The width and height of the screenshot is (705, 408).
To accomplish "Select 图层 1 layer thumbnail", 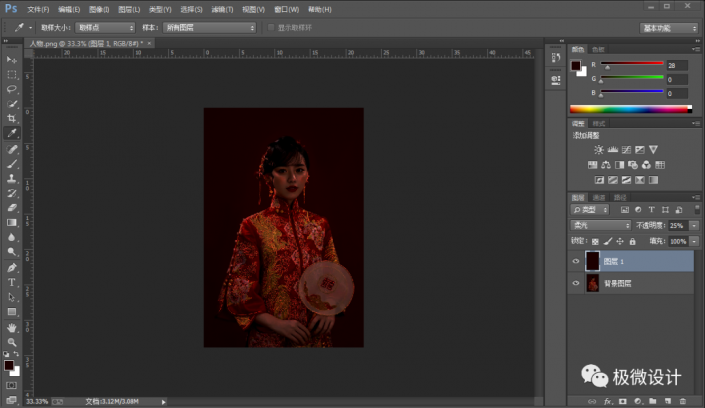I will click(x=593, y=261).
